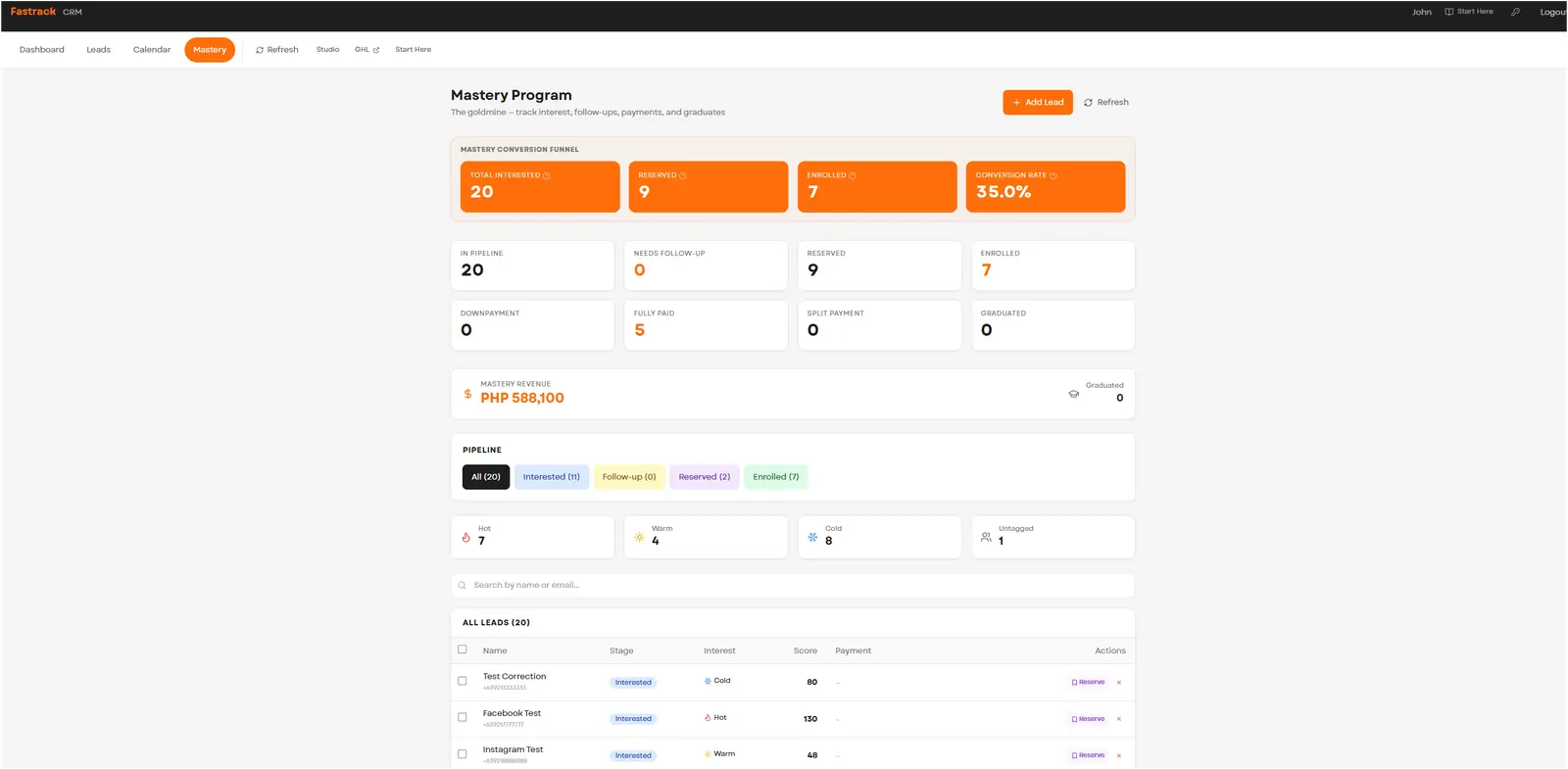Click the Split Payment stat card
Image resolution: width=1568 pixels, height=769 pixels.
tap(879, 325)
